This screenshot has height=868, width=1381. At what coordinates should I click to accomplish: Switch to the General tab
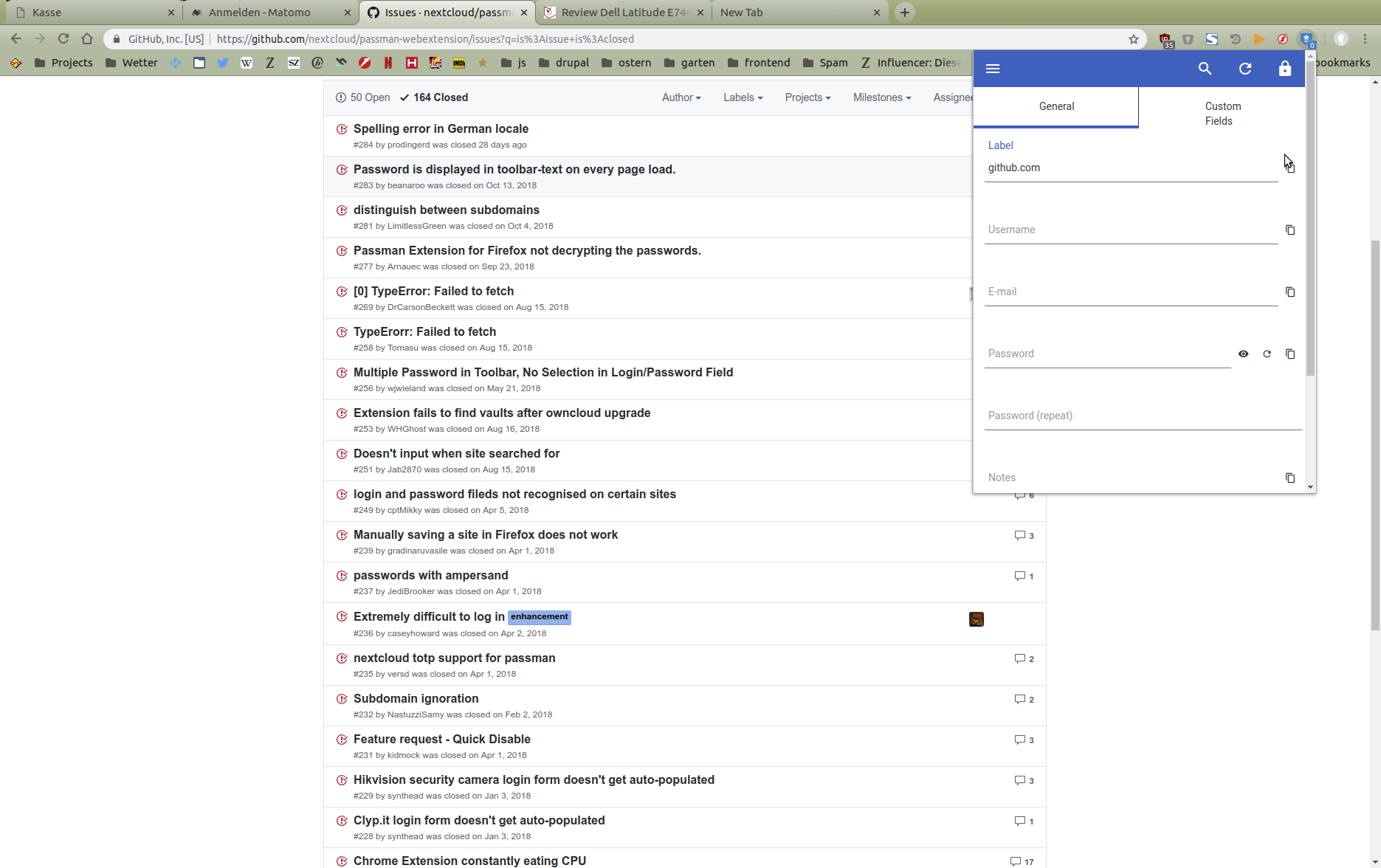1056,107
